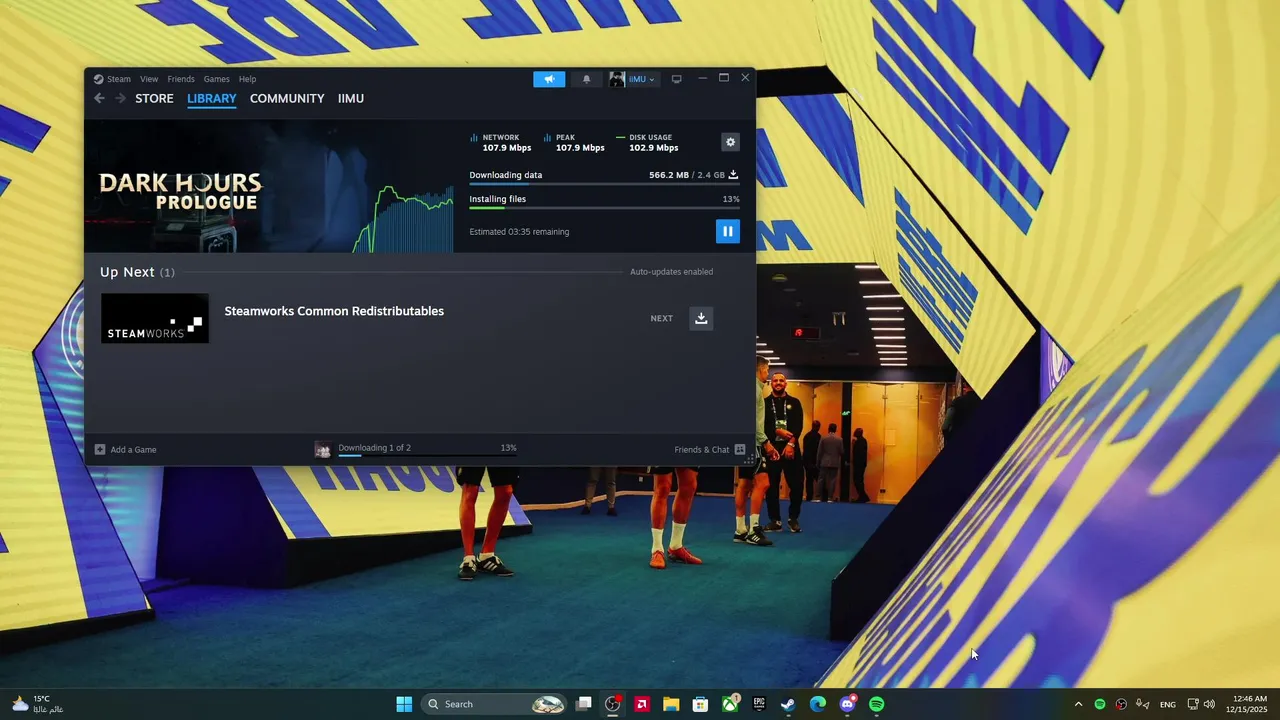Click the Installing files progress bar
Image resolution: width=1280 pixels, height=720 pixels.
coord(604,208)
